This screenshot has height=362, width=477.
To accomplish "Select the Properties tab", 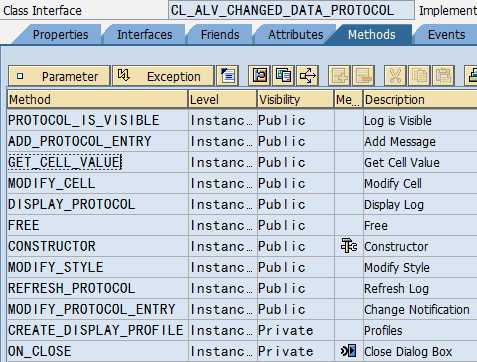I will point(60,35).
